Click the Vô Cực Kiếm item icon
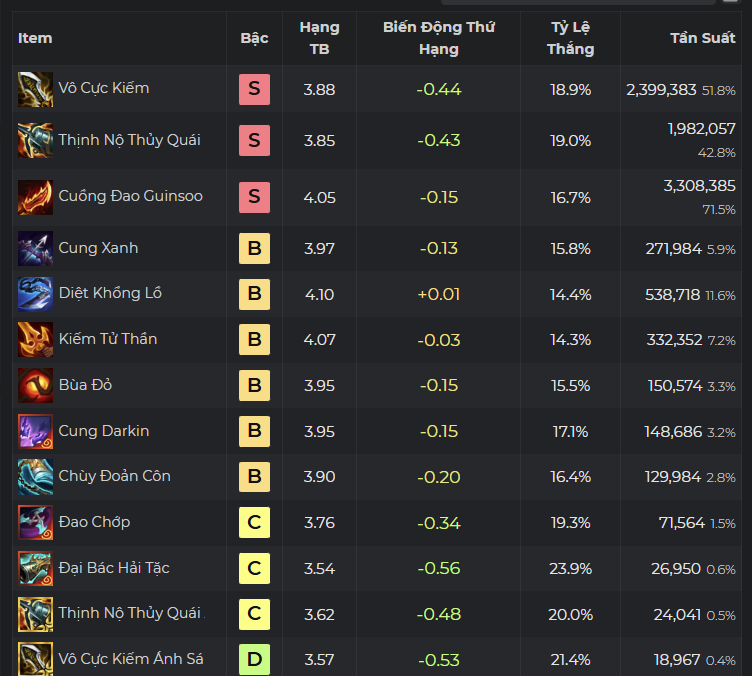The image size is (752, 676). (x=35, y=89)
